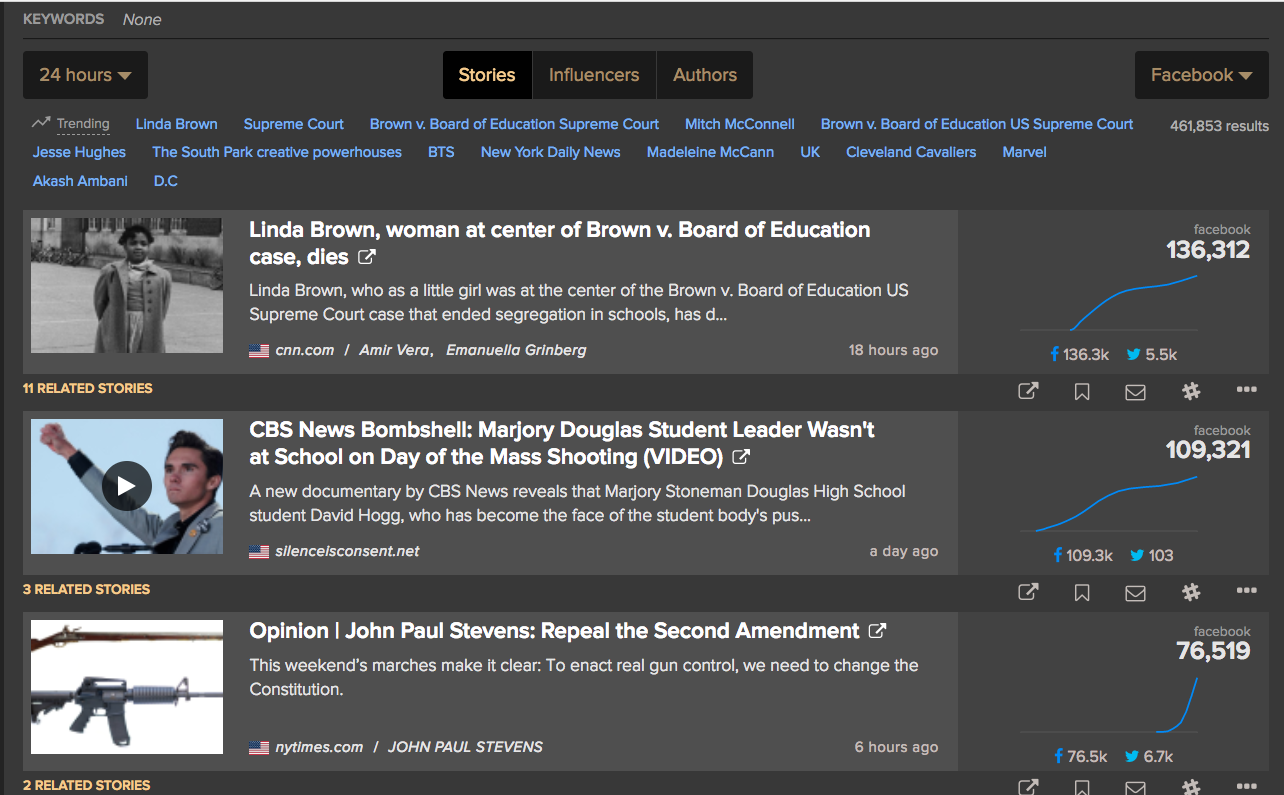Open the CBS News Bombshell story headline
Screen dimensions: 1284x795
point(562,443)
